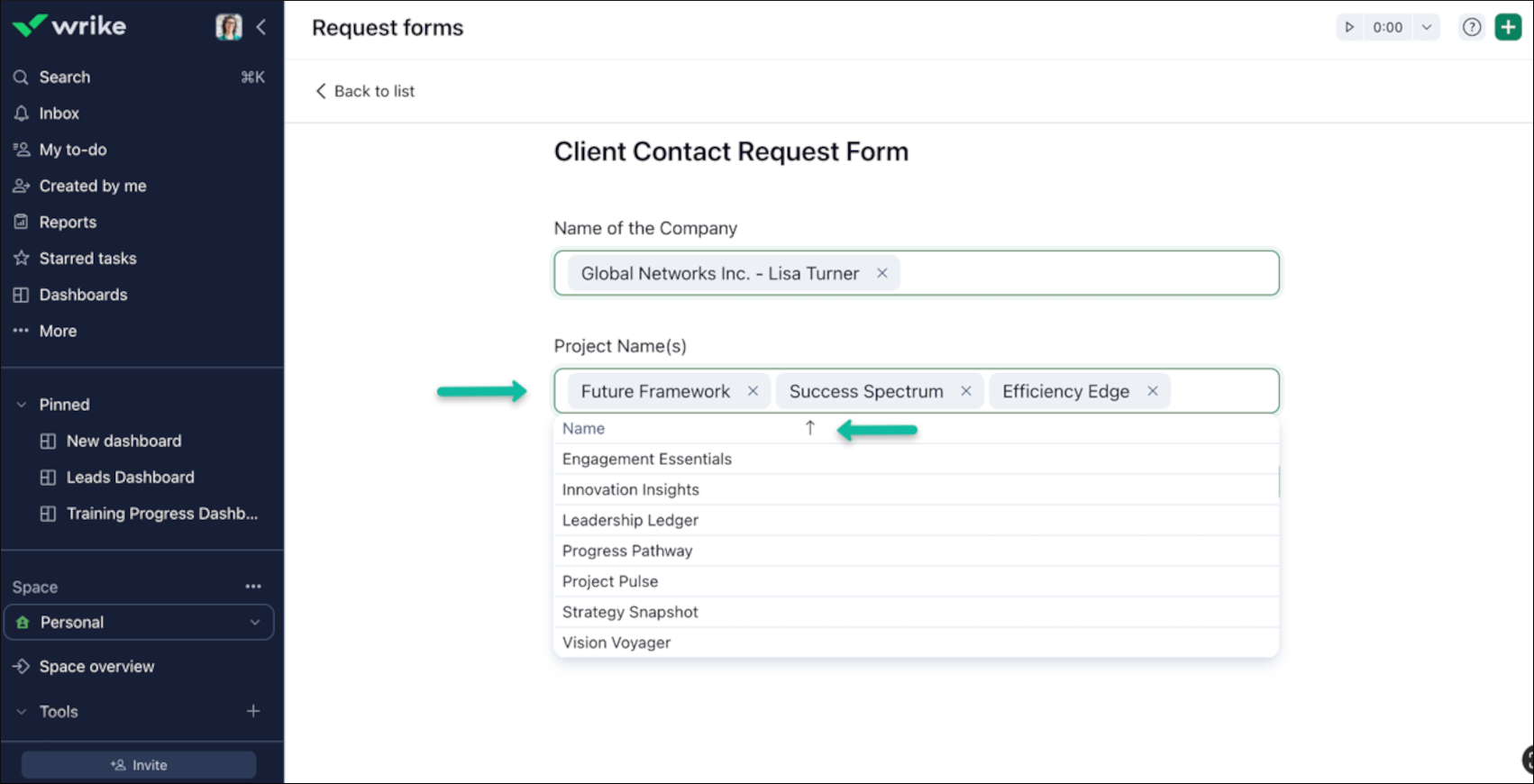
Task: Start the timer play button
Action: [x=1349, y=27]
